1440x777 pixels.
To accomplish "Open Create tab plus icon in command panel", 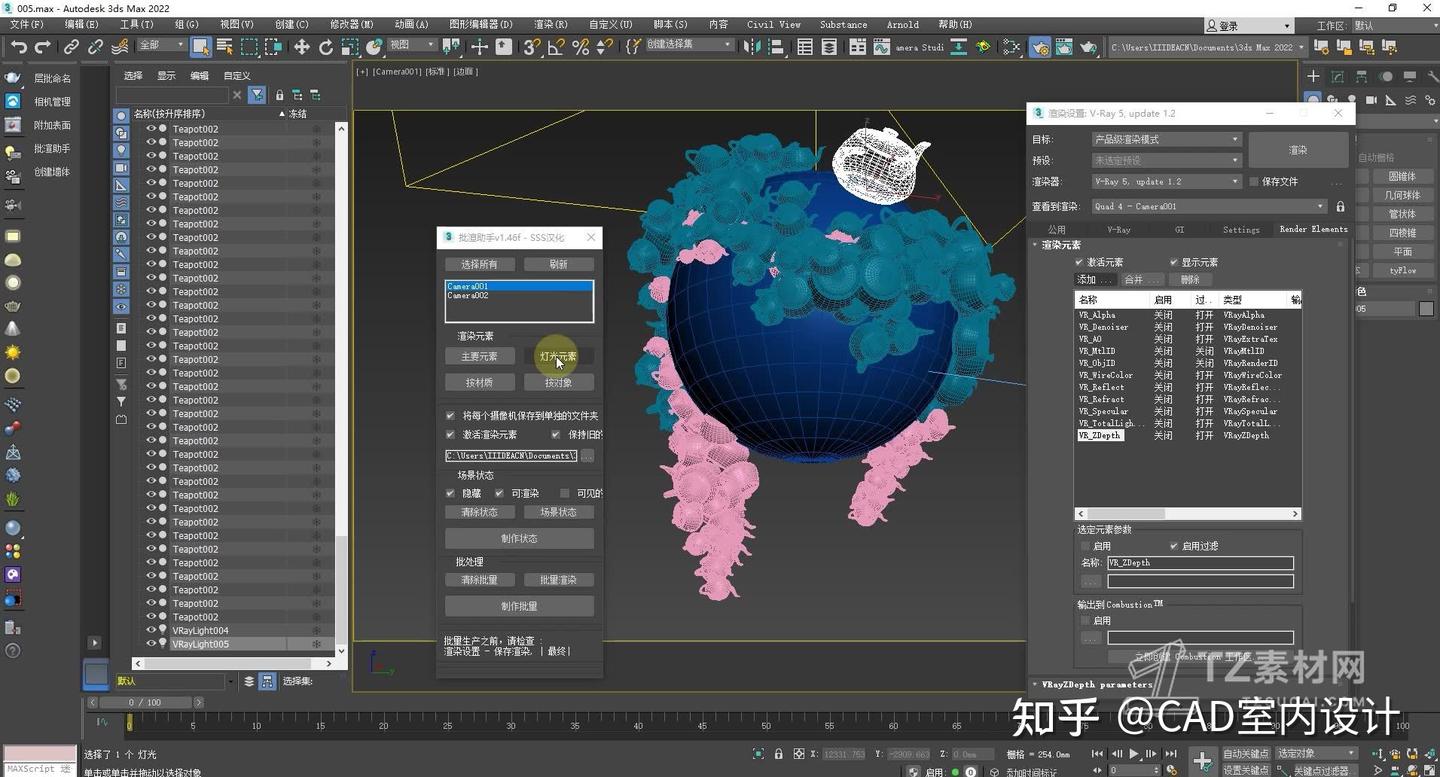I will point(1314,76).
